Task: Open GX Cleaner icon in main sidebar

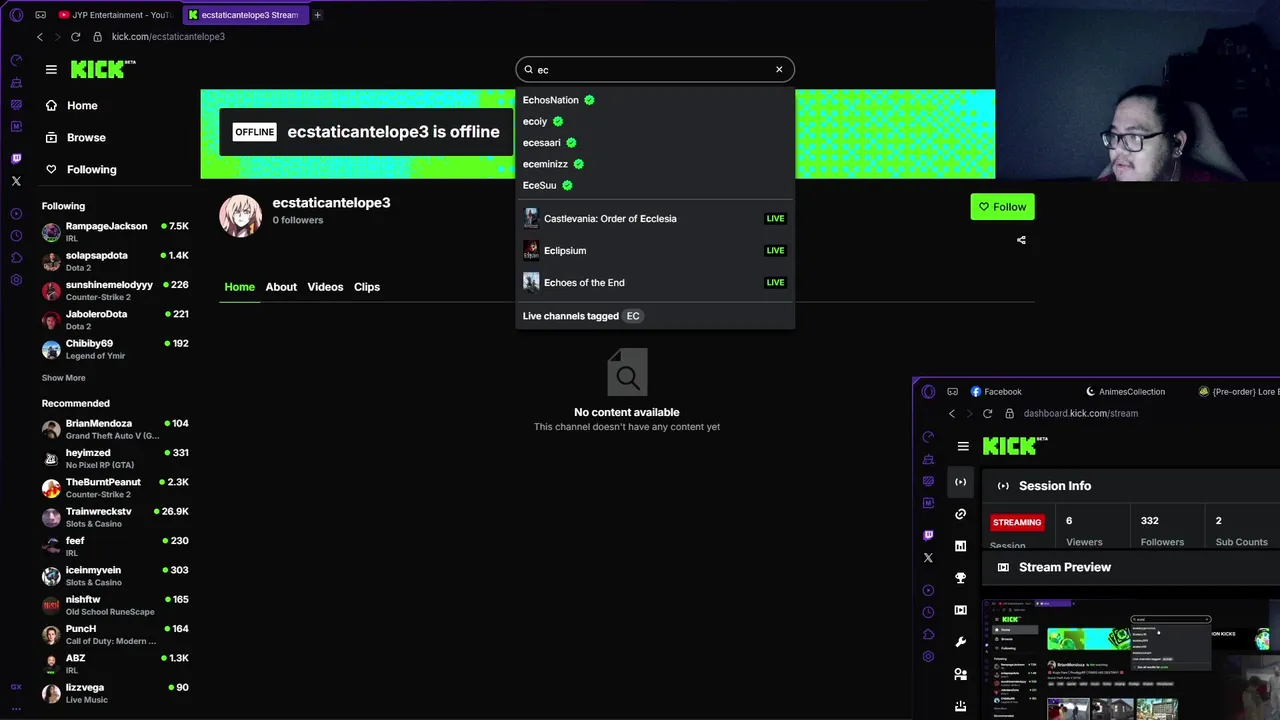Action: click(16, 82)
